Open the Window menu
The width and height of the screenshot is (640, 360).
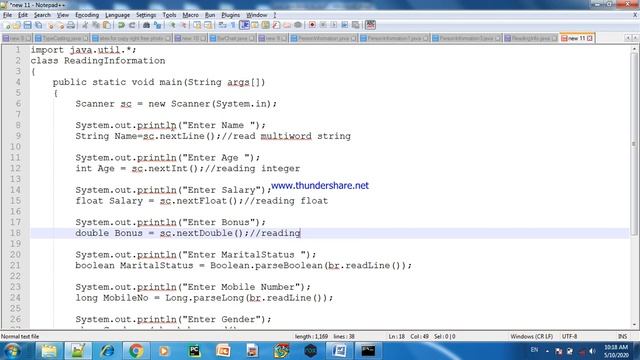click(257, 15)
